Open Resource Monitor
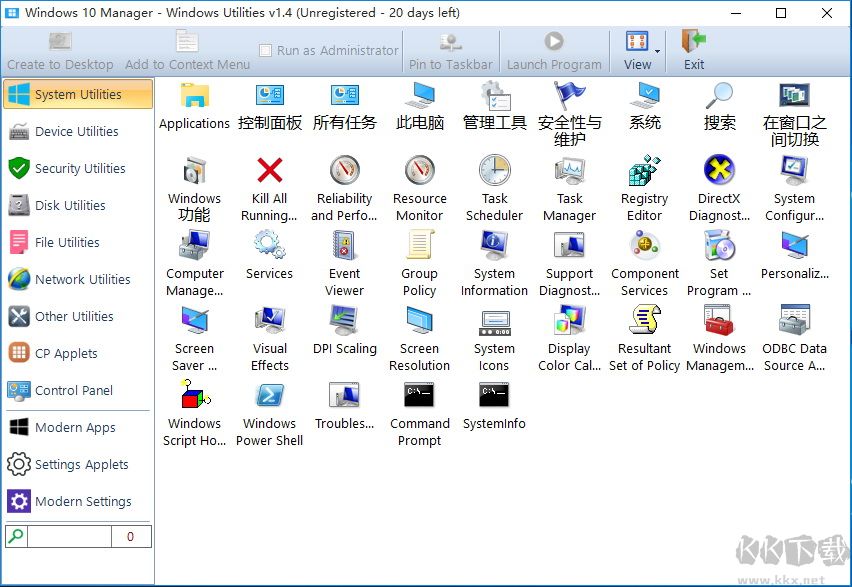852x587 pixels. click(x=419, y=180)
